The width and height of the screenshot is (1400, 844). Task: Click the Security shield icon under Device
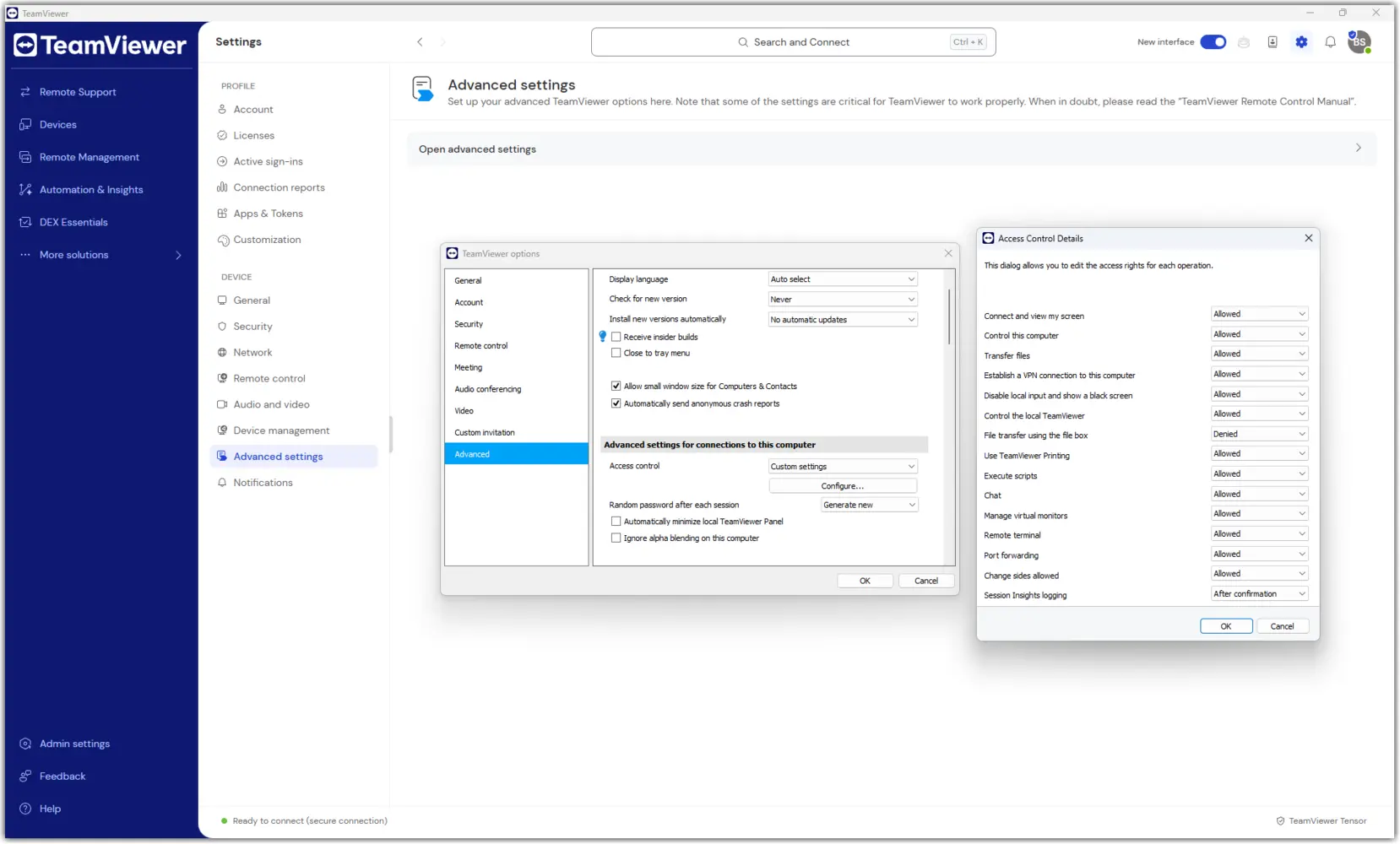click(222, 327)
